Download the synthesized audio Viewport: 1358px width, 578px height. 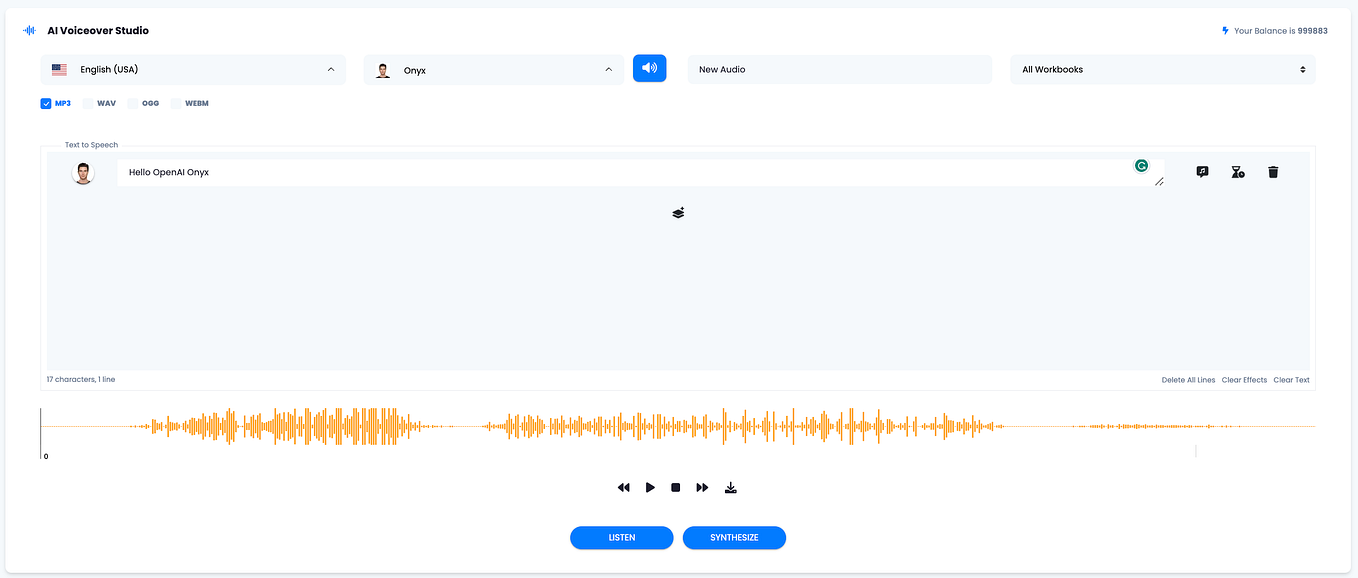pyautogui.click(x=730, y=487)
